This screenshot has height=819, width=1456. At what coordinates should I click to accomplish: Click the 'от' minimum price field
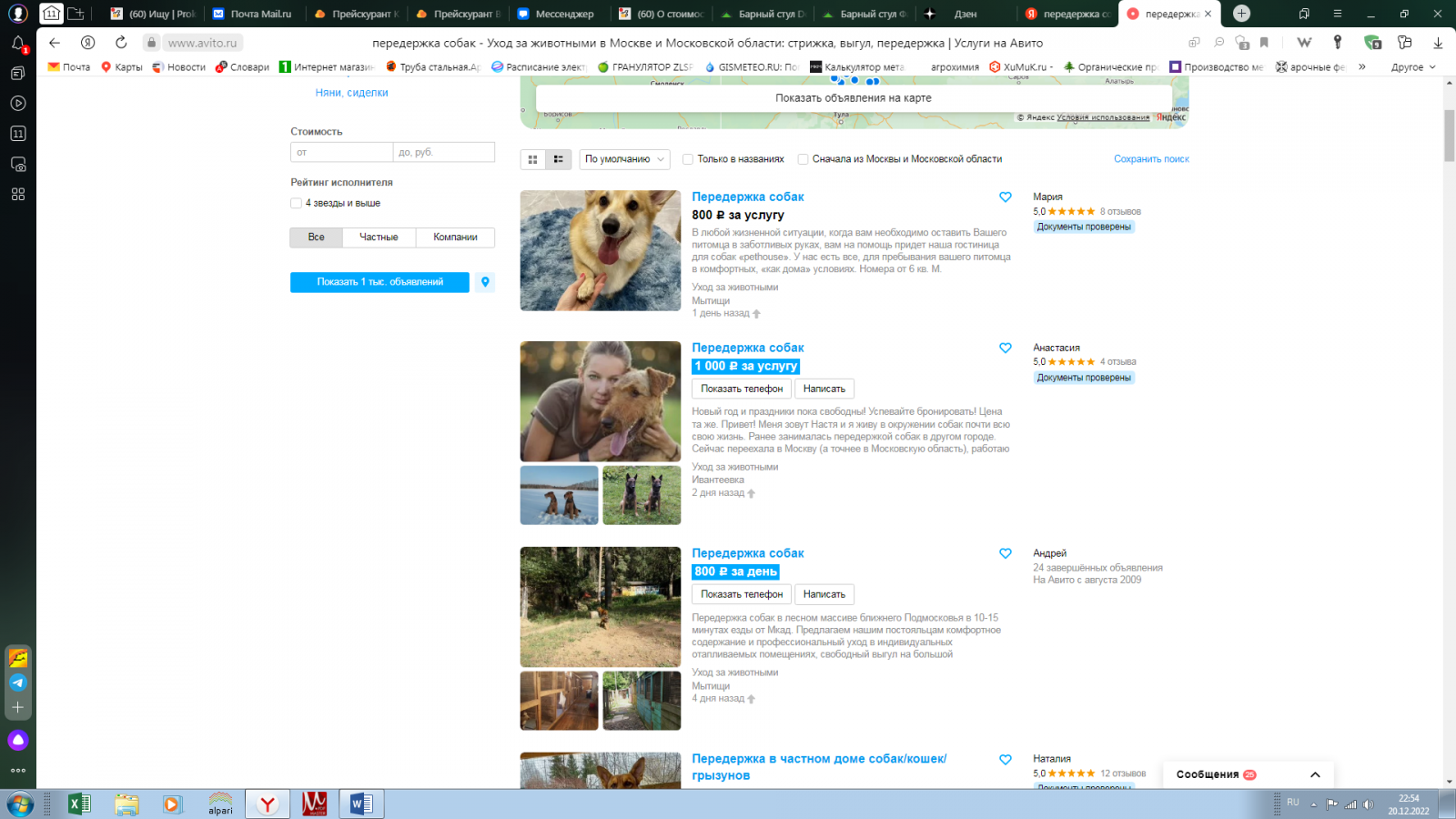[x=341, y=152]
